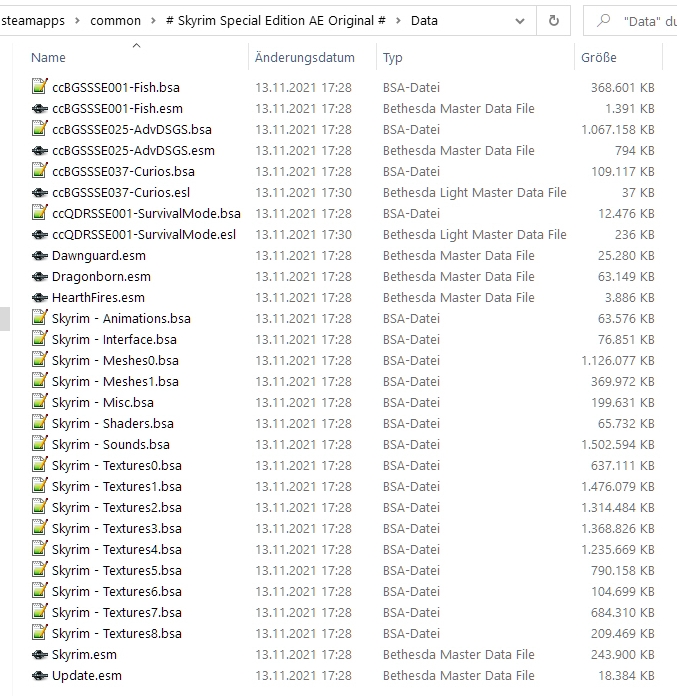Click the Skyrim - Sounds.bsa file icon
This screenshot has height=696, width=677.
tap(40, 443)
